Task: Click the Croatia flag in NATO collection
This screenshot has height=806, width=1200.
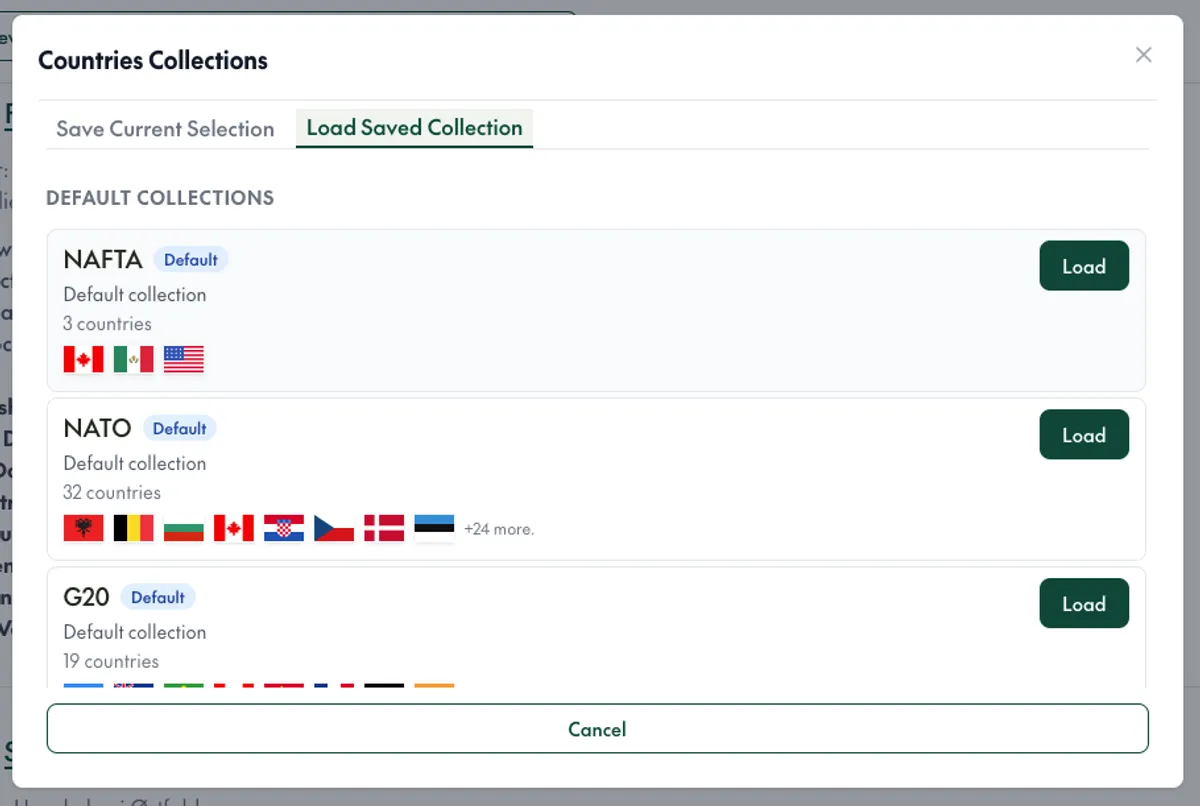Action: coord(283,527)
